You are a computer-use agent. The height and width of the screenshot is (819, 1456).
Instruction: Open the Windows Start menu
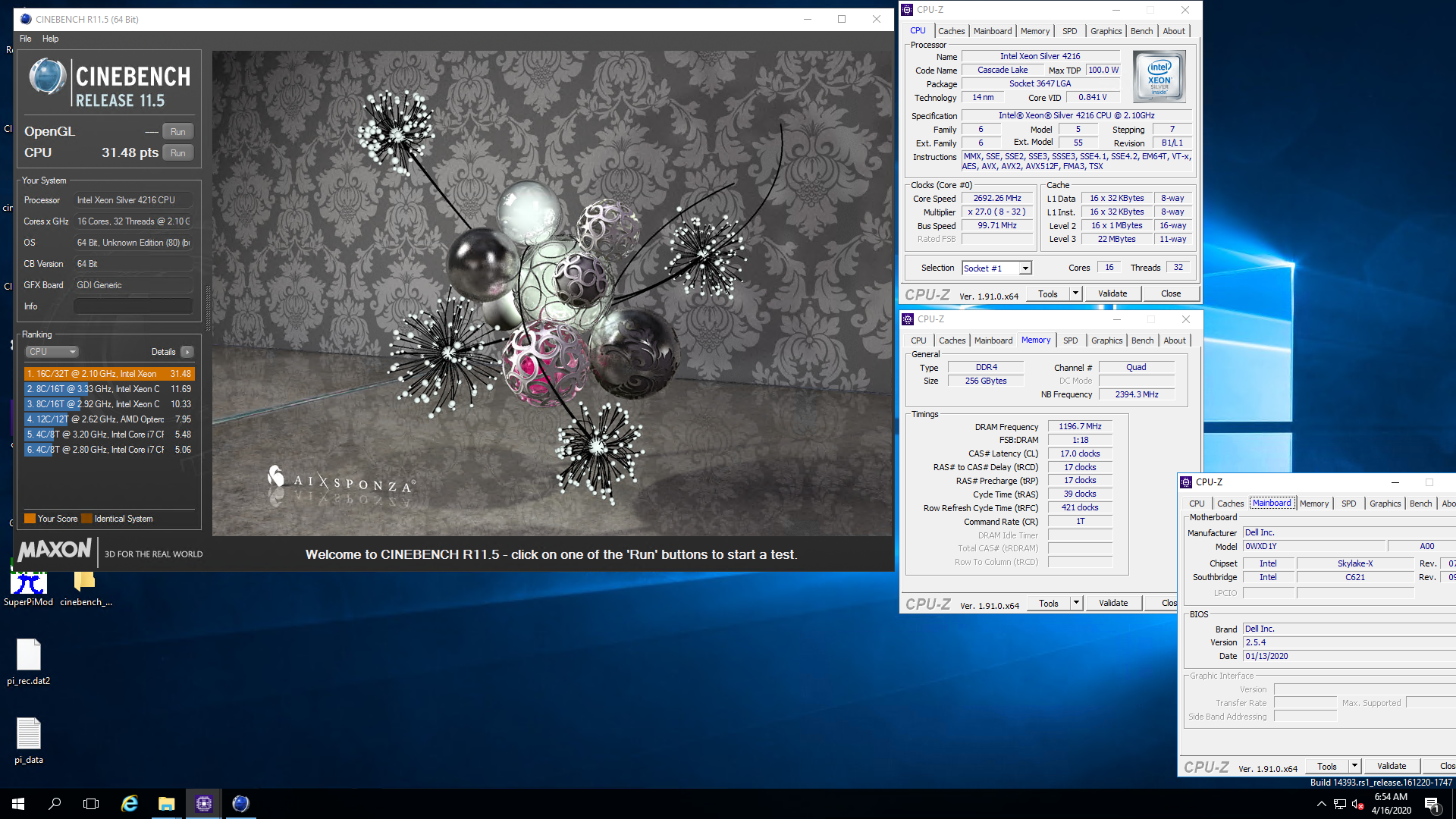pos(18,804)
